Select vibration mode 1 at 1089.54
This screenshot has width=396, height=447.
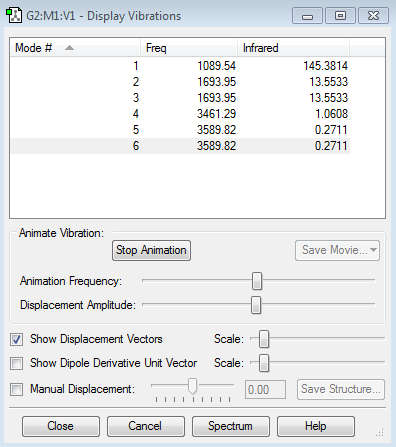coord(180,66)
